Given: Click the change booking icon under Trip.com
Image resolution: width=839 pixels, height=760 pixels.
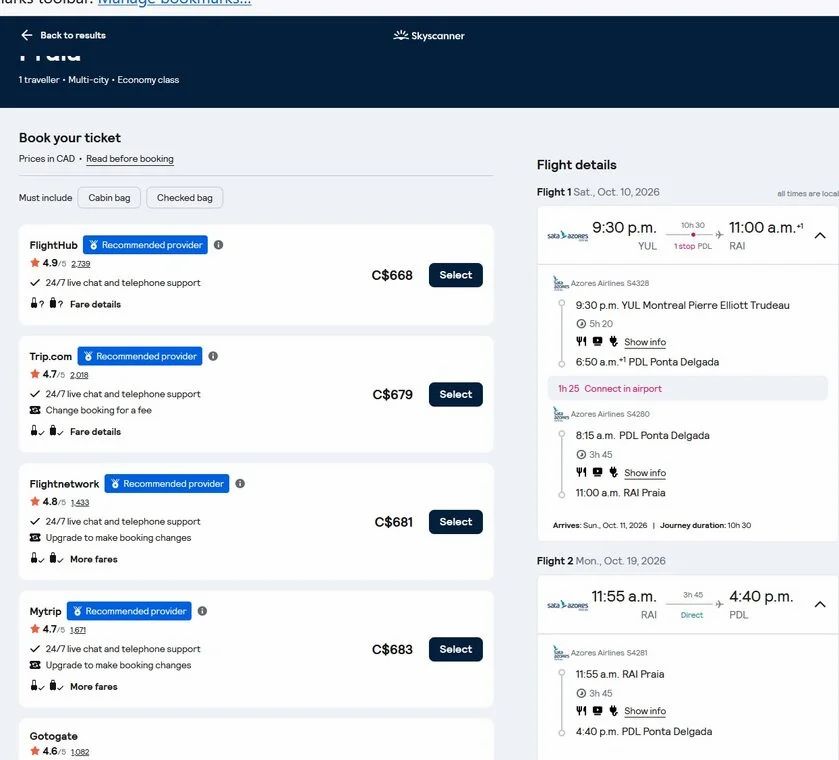Looking at the screenshot, I should 35,410.
